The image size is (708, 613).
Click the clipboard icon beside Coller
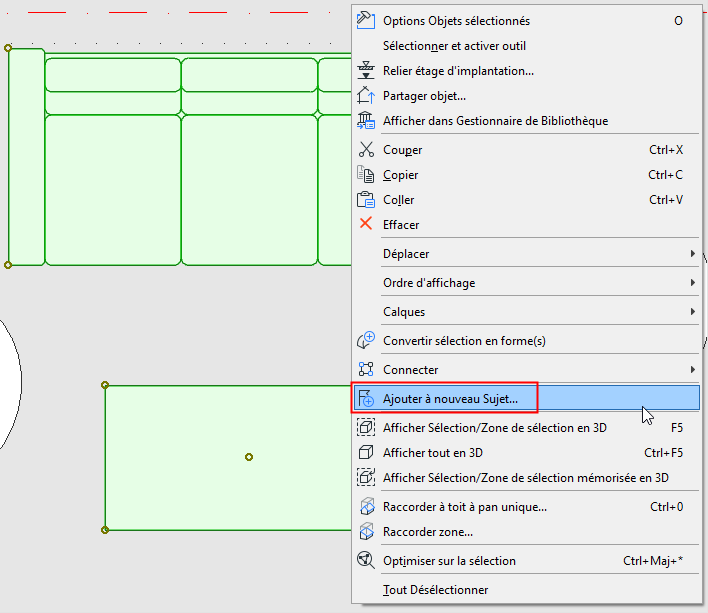click(x=366, y=200)
